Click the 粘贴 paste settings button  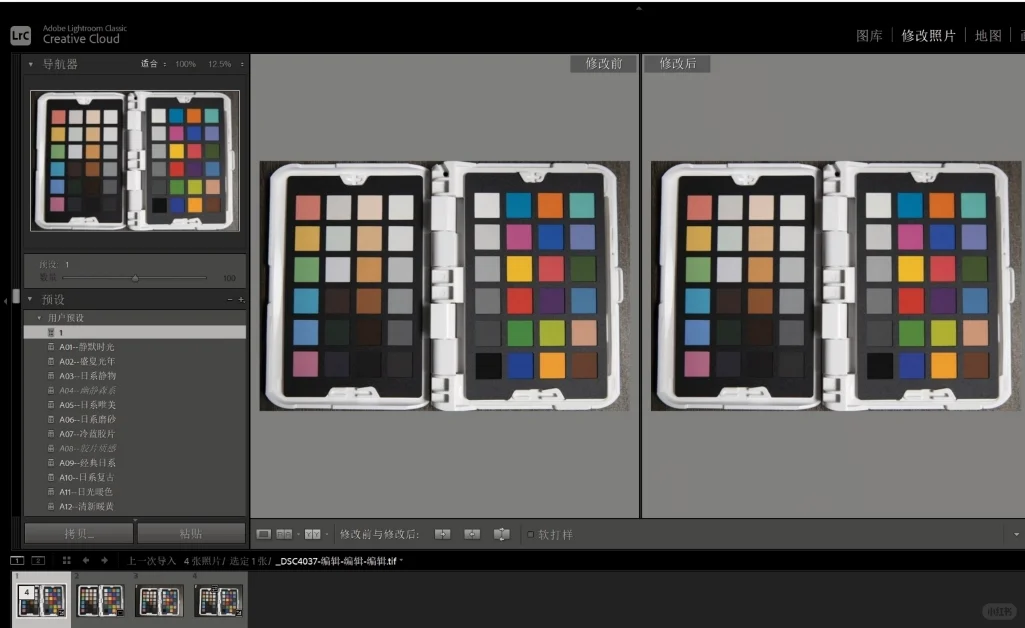[x=191, y=533]
